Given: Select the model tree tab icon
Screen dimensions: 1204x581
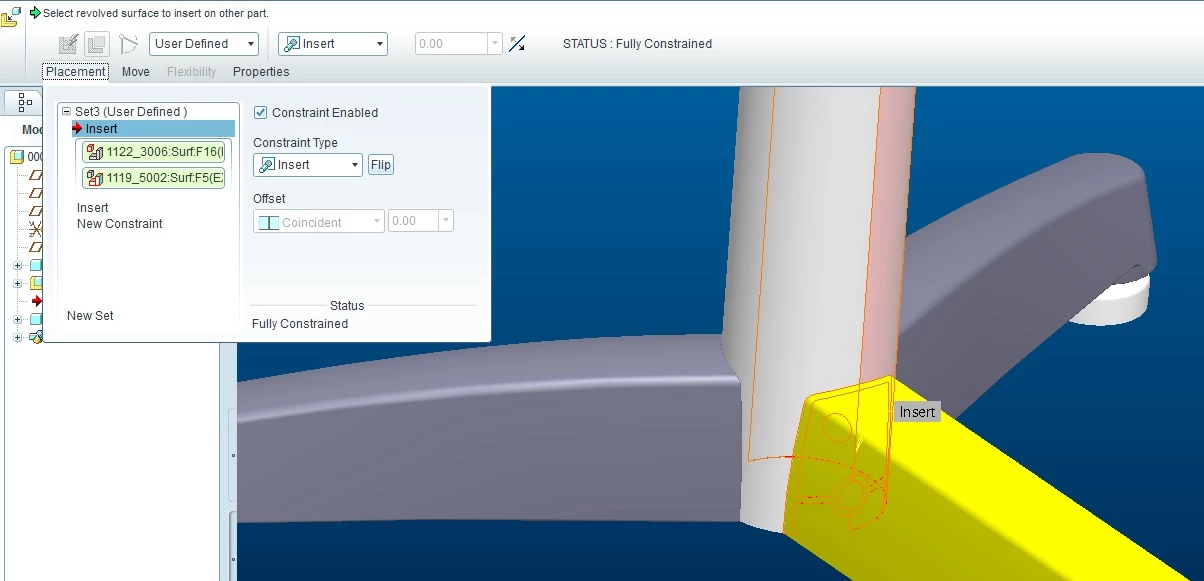Looking at the screenshot, I should (x=25, y=102).
